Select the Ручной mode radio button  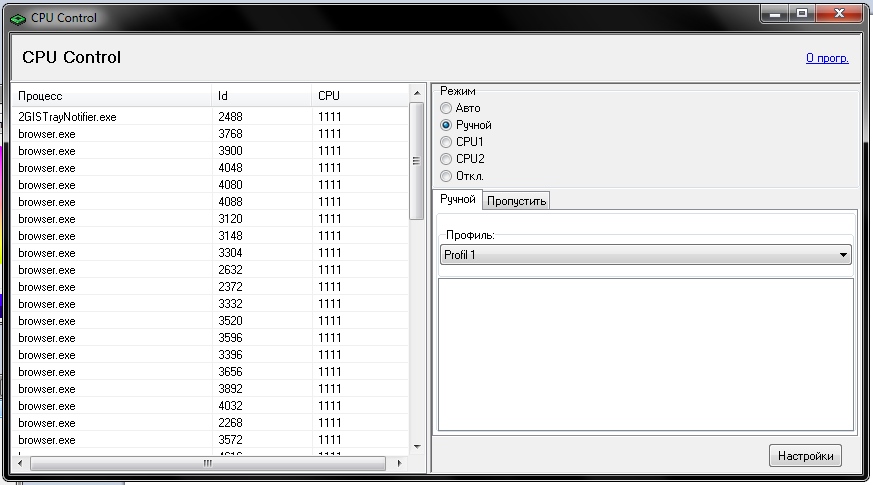coord(446,125)
